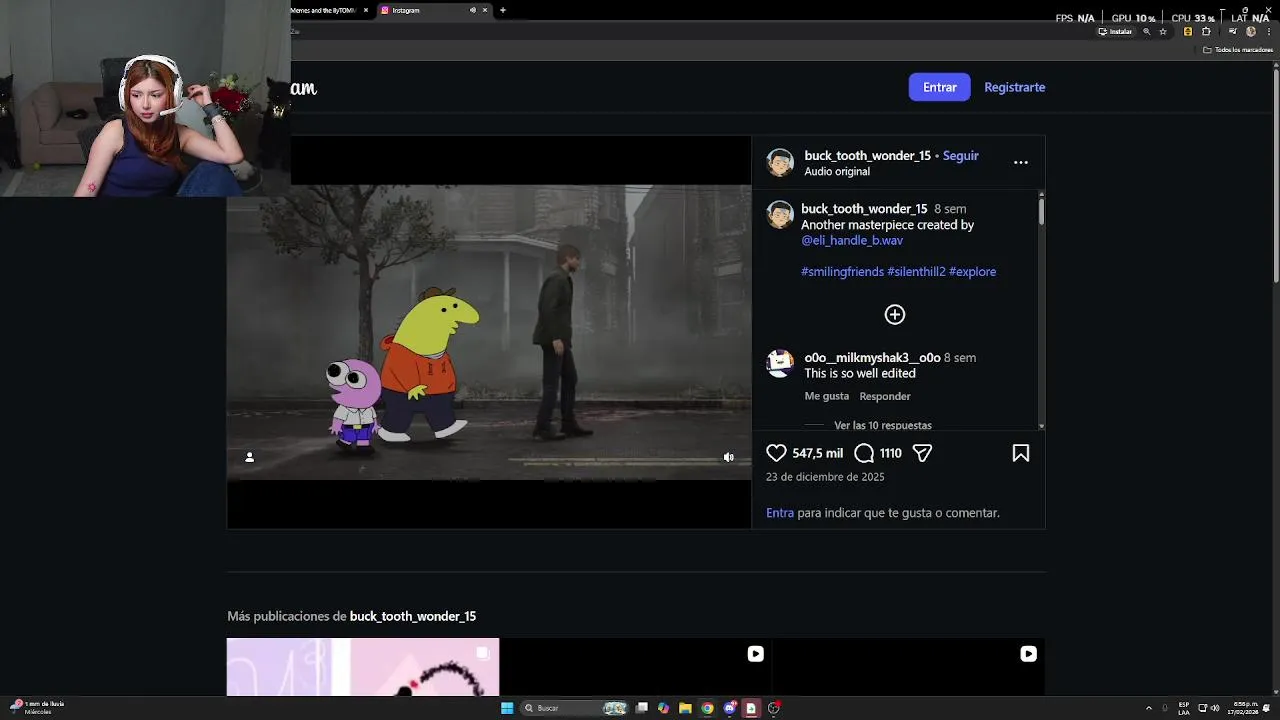The height and width of the screenshot is (720, 1280).
Task: Open the Windows Start menu
Action: [x=507, y=708]
